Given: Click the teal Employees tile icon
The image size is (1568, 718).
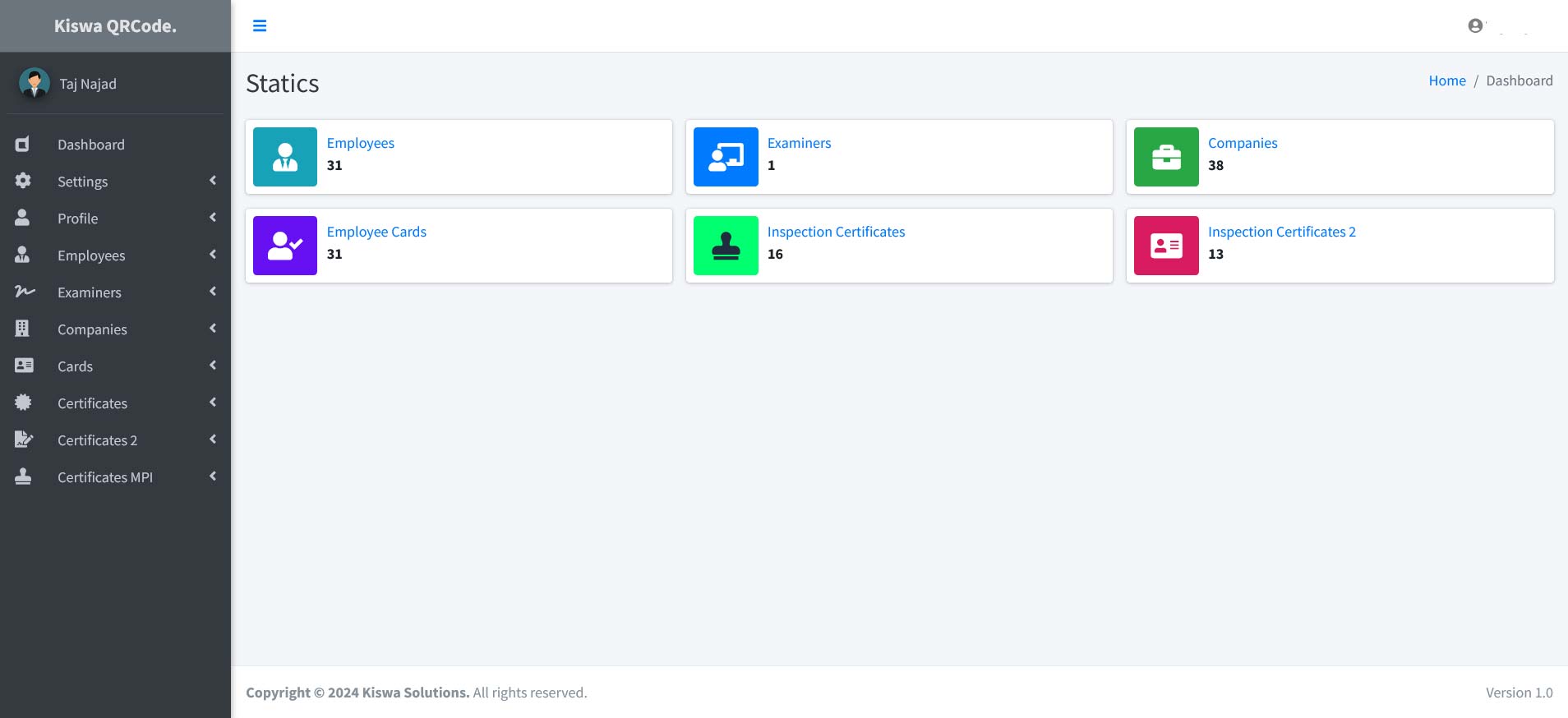Looking at the screenshot, I should click(x=285, y=157).
